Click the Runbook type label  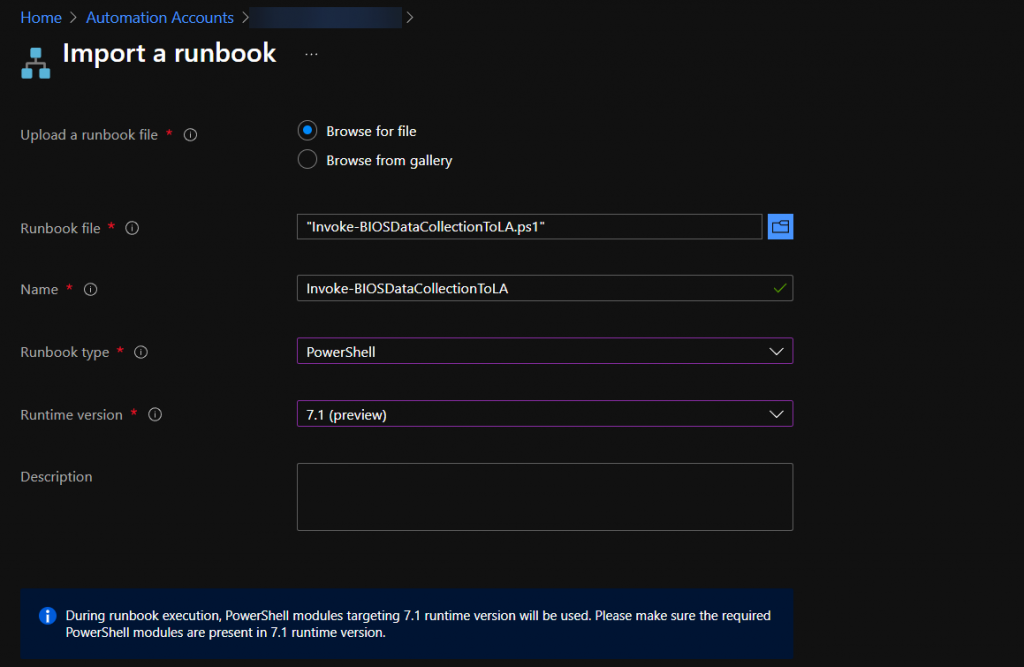point(65,352)
